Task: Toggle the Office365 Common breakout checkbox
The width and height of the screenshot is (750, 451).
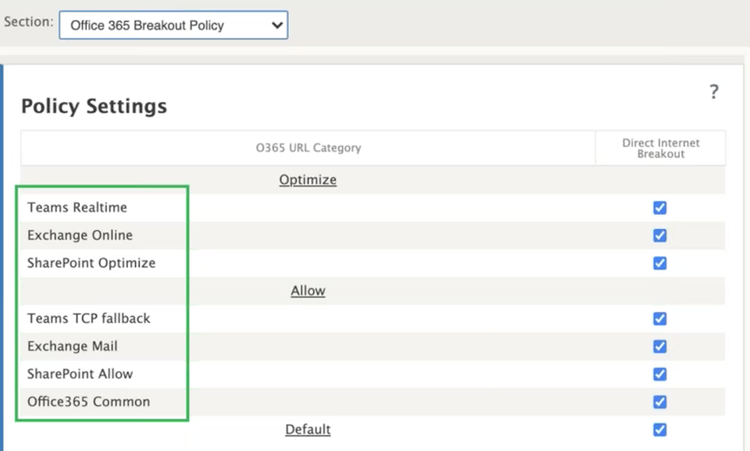Action: click(660, 402)
